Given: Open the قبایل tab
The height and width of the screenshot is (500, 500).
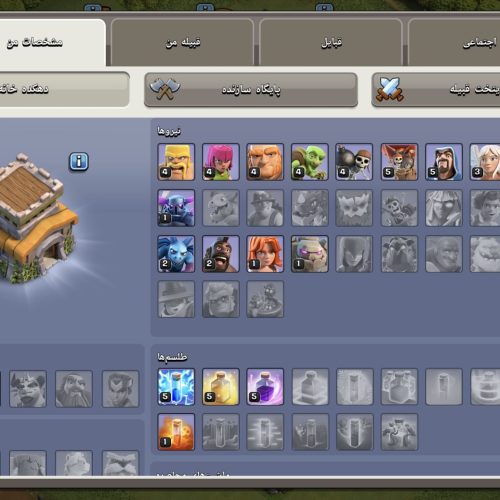Looking at the screenshot, I should tap(331, 42).
